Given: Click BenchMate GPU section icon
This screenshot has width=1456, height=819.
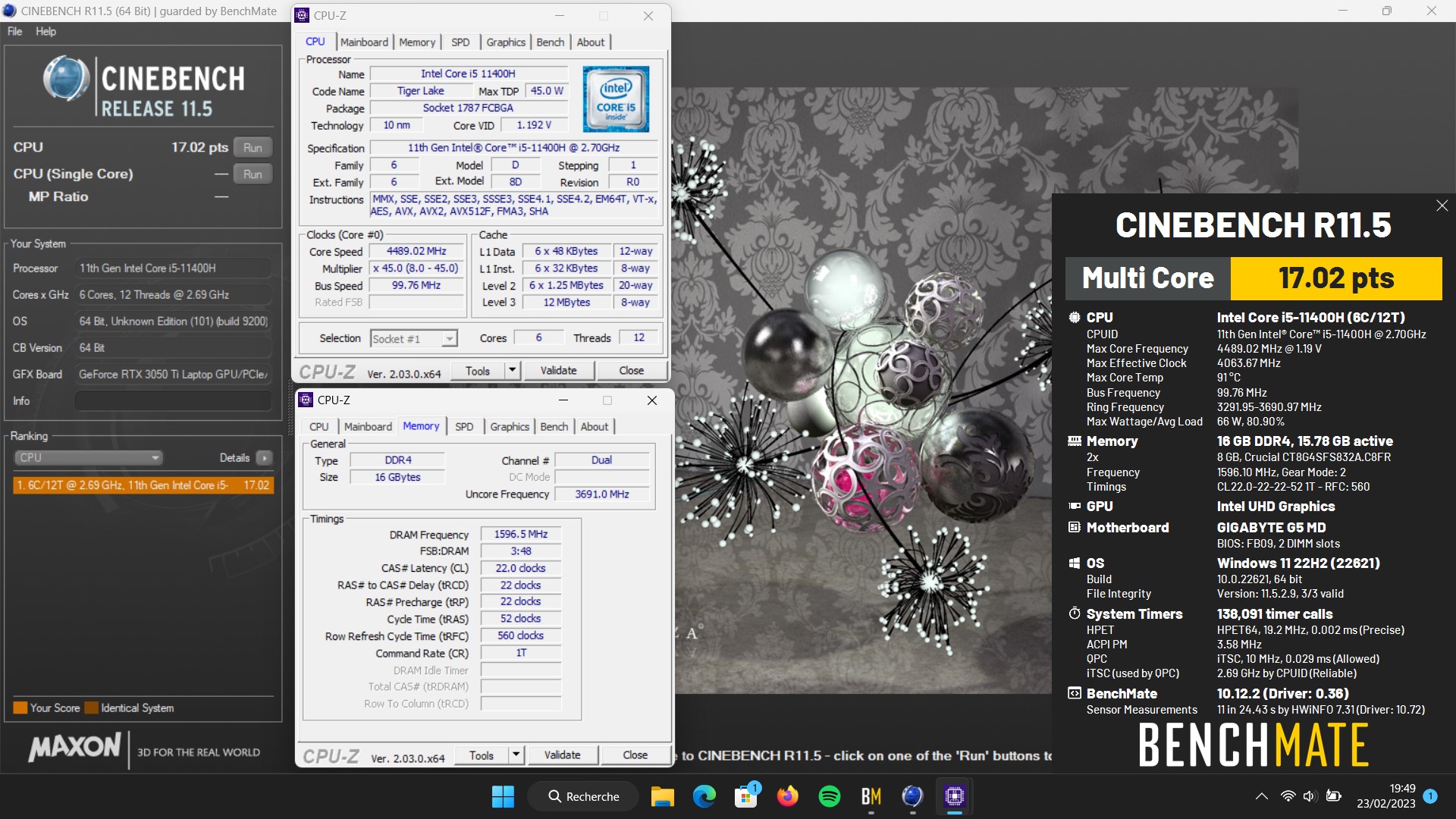Looking at the screenshot, I should pos(1075,506).
